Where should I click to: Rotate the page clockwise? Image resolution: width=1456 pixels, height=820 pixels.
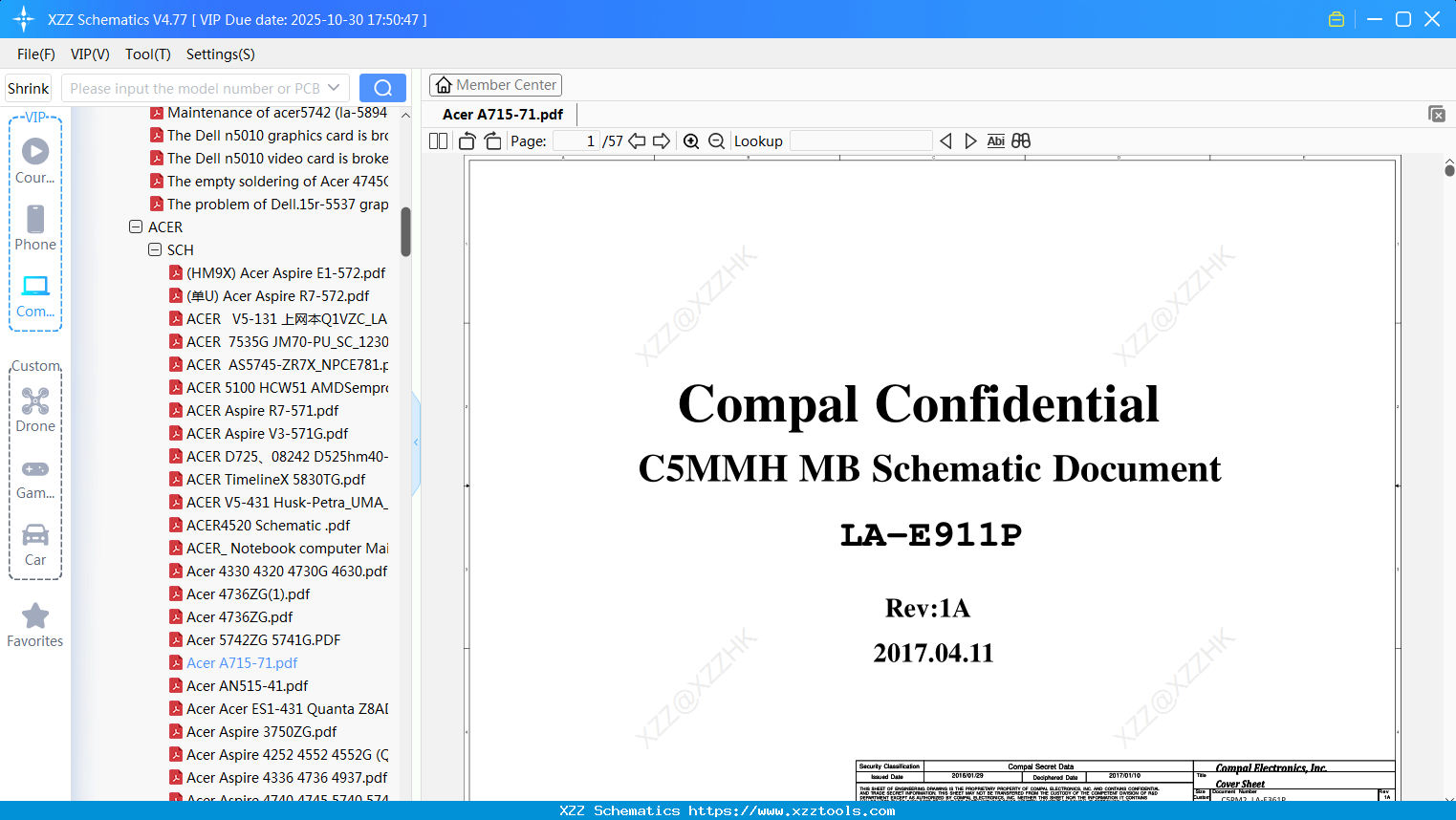tap(492, 141)
